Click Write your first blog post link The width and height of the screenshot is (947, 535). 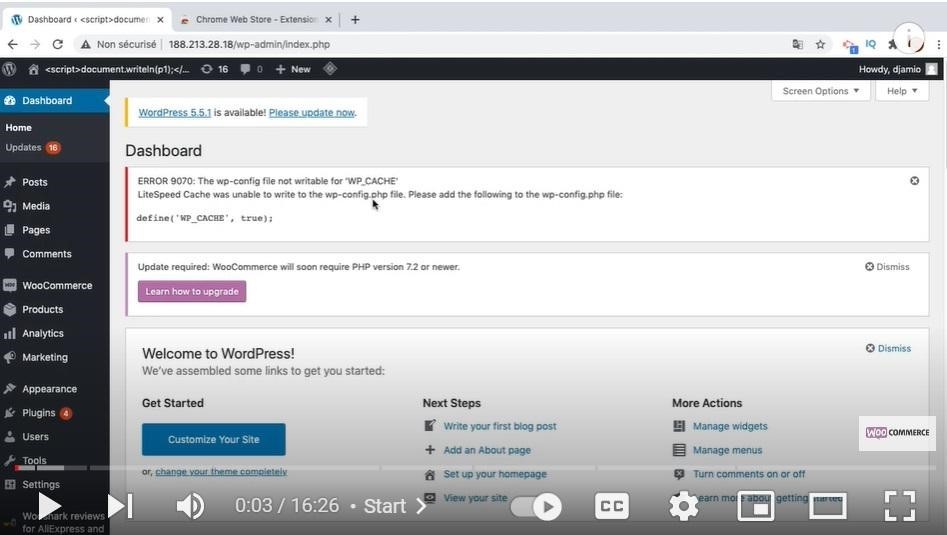[x=499, y=426]
